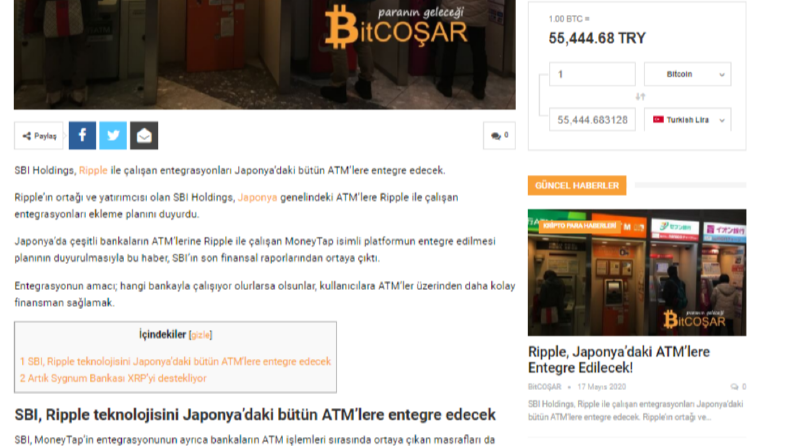Click the converted amount field 55,444.683128

click(x=592, y=120)
